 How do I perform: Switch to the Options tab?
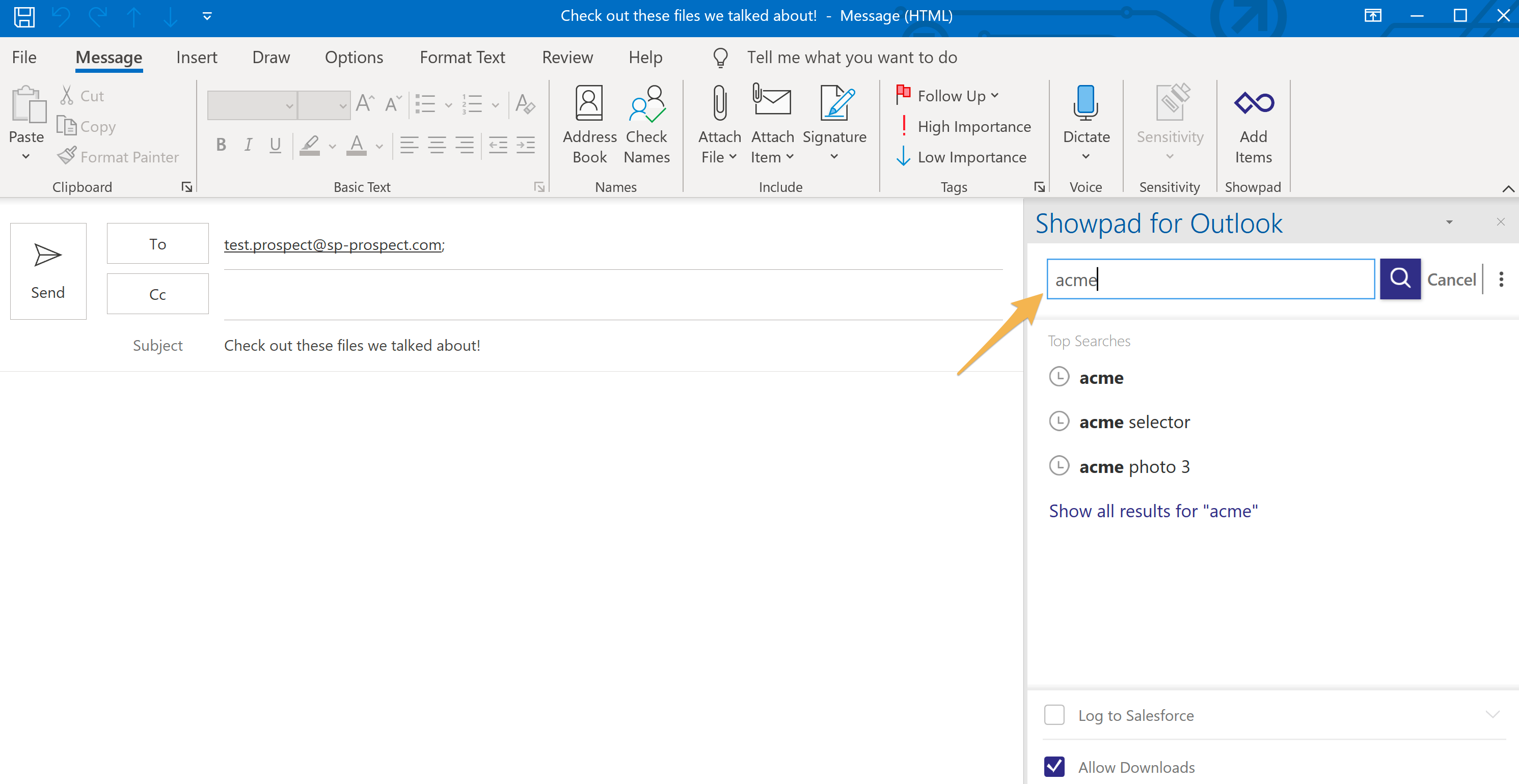coord(354,57)
